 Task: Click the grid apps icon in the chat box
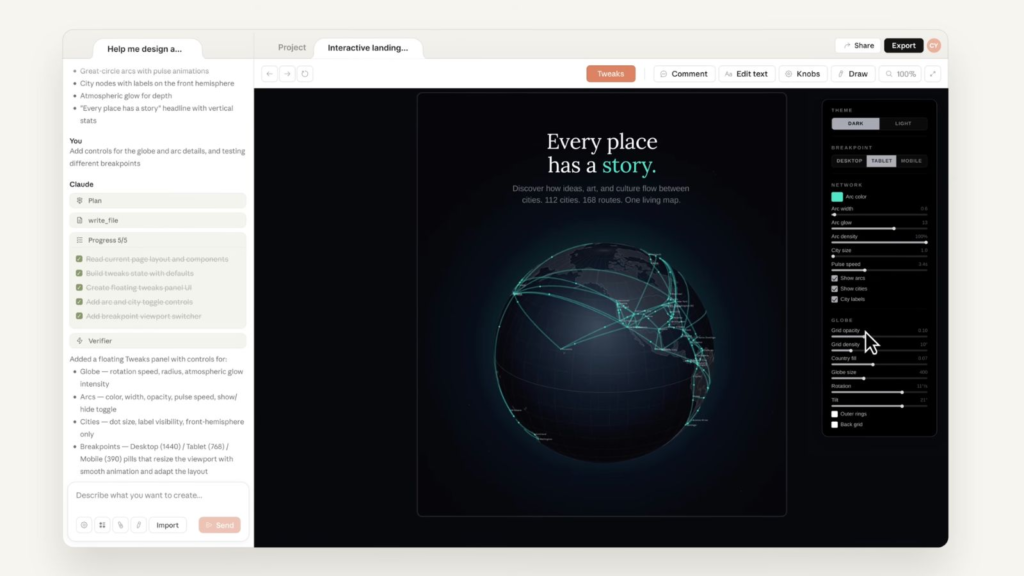(102, 525)
